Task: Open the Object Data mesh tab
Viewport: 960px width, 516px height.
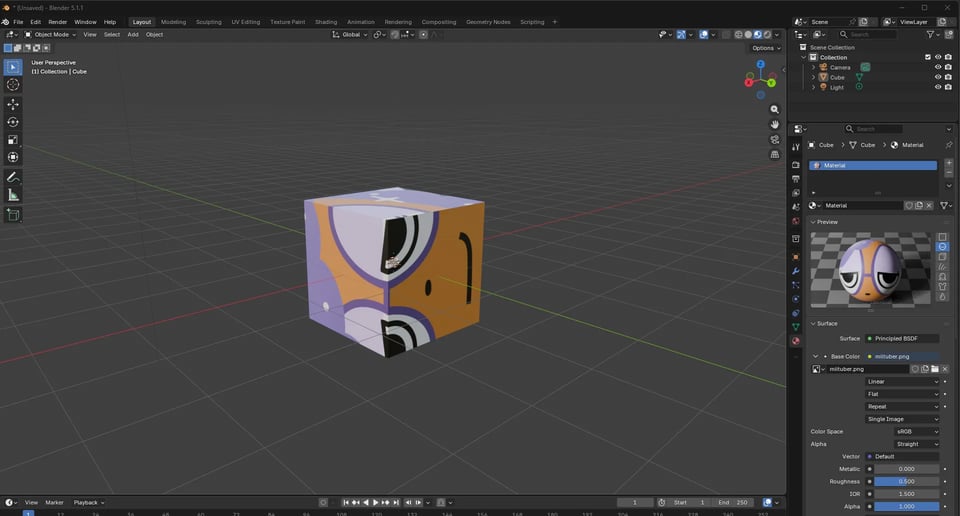Action: click(x=796, y=327)
